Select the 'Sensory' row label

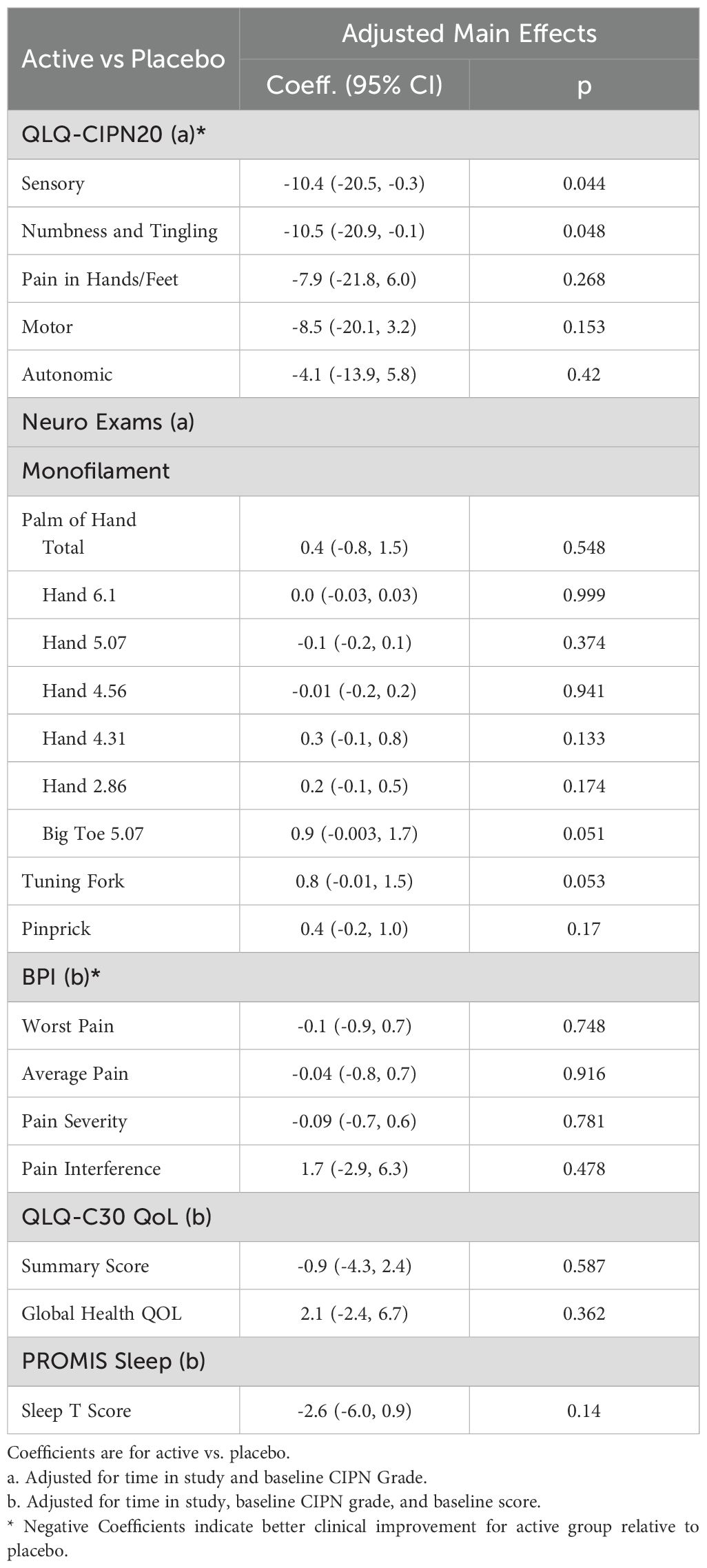pyautogui.click(x=53, y=183)
